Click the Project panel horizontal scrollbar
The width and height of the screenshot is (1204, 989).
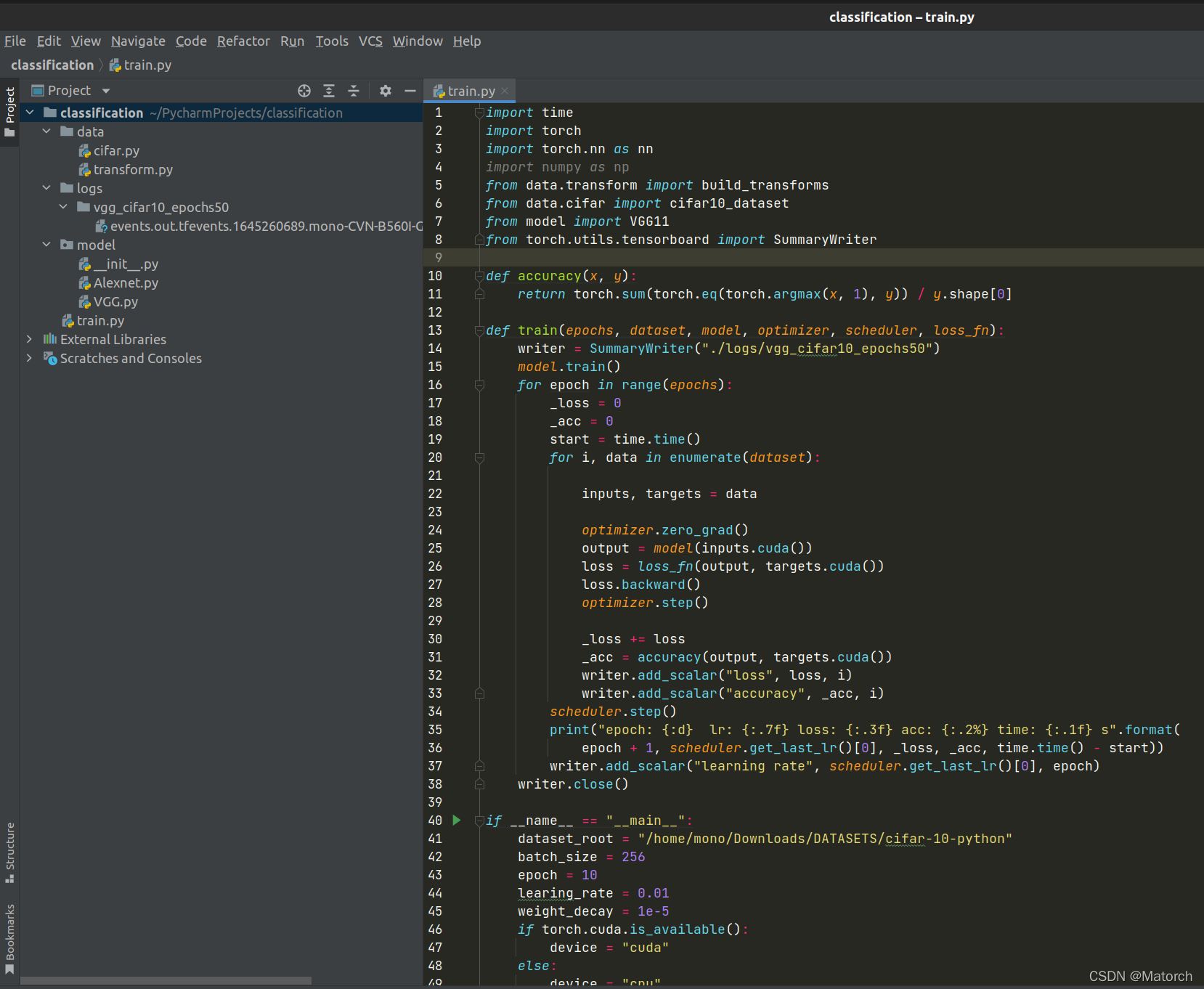[x=166, y=981]
